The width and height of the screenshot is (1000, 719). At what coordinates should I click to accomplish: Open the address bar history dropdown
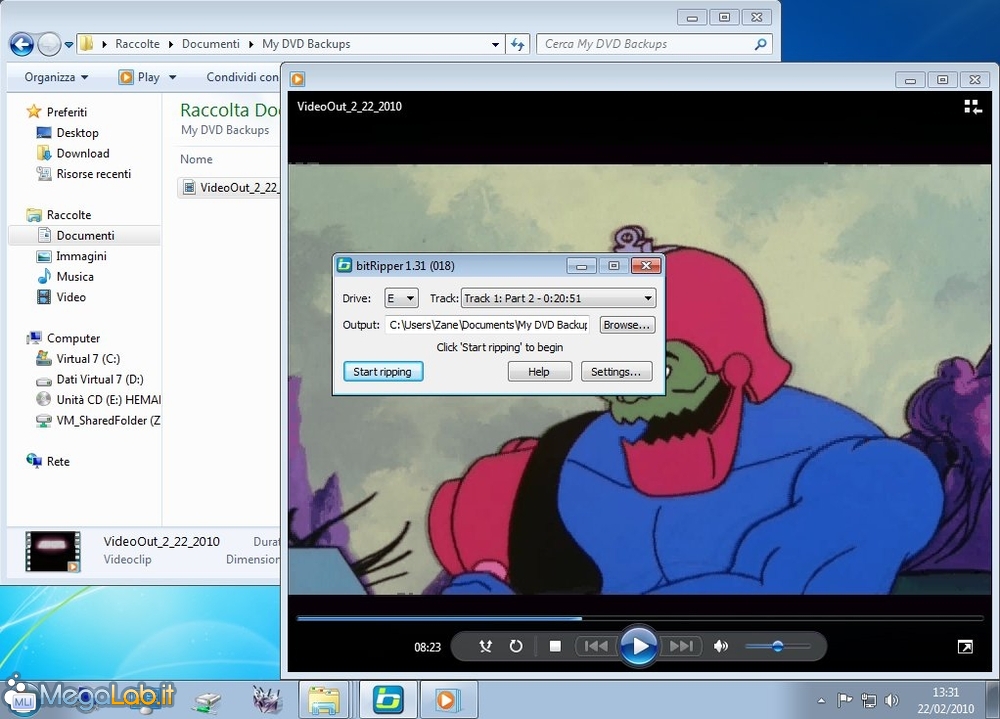[495, 45]
